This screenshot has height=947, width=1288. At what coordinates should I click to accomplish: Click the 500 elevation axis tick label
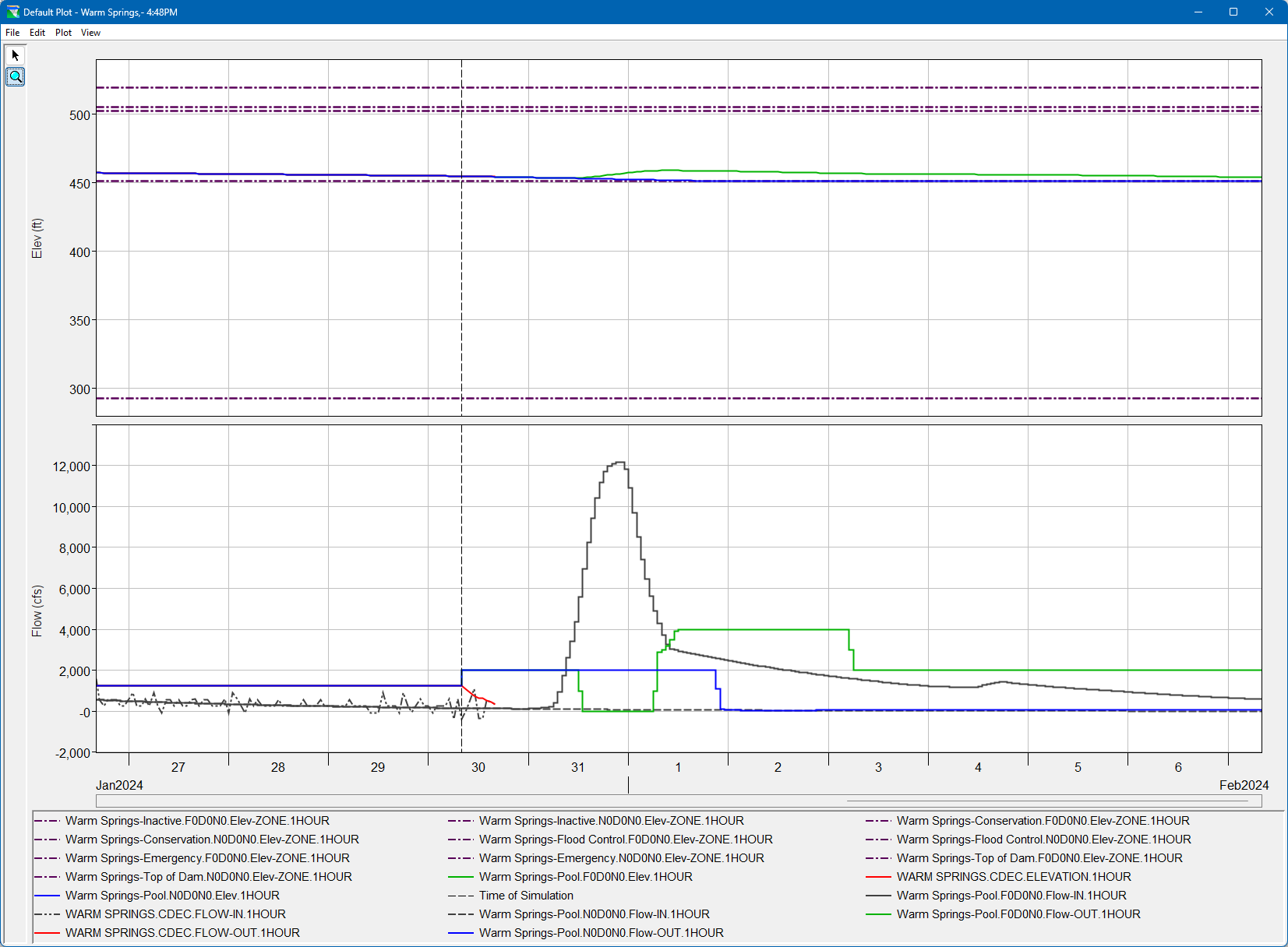(79, 115)
